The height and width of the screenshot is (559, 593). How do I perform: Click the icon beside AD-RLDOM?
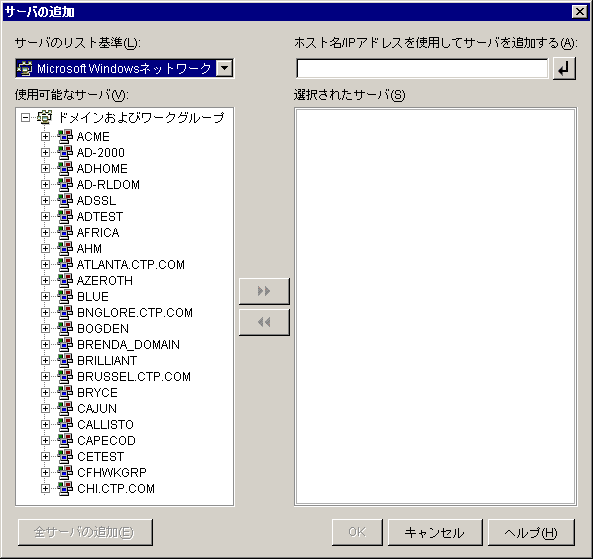pyautogui.click(x=65, y=184)
